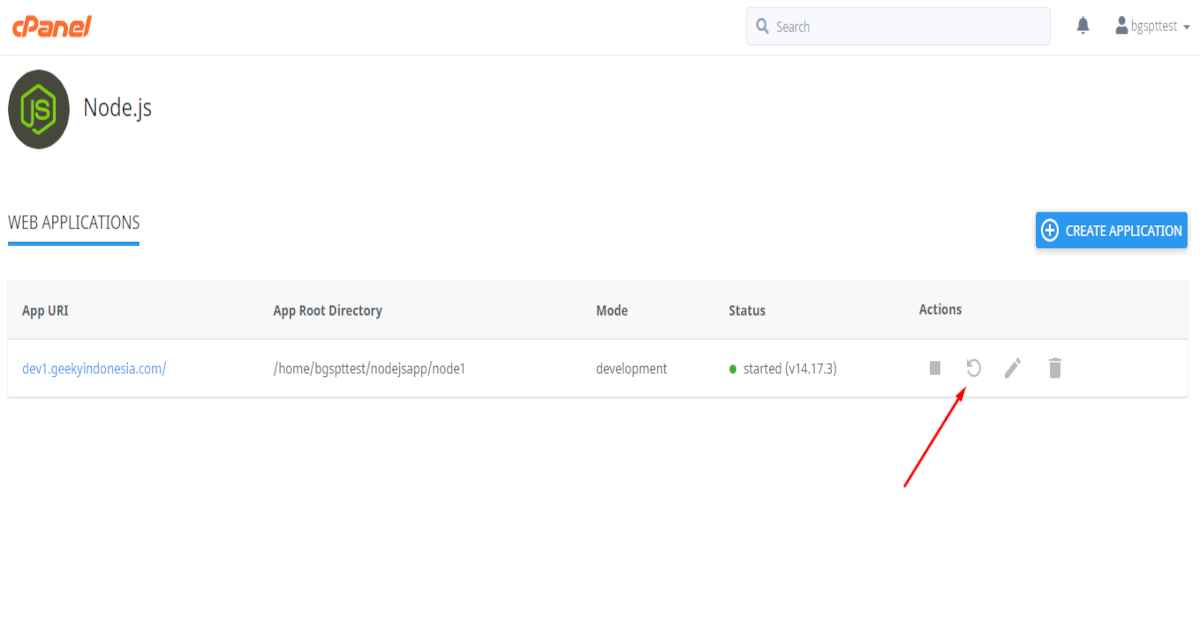Click the cPanel logo
Viewport: 1200px width, 630px height.
coord(52,27)
